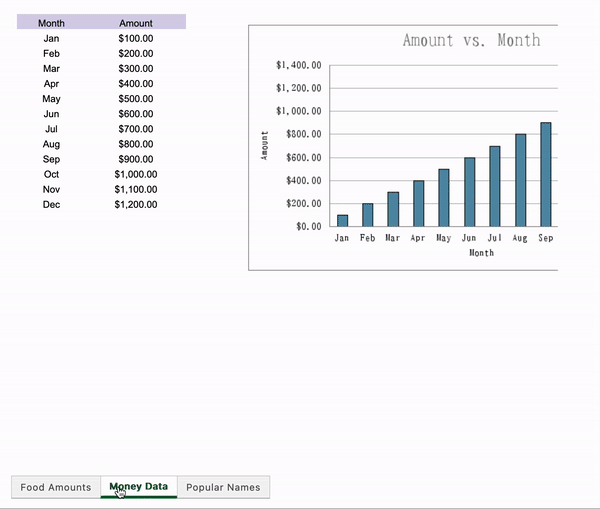Select the Aug month cell
Viewport: 600px width, 509px height.
(51, 144)
